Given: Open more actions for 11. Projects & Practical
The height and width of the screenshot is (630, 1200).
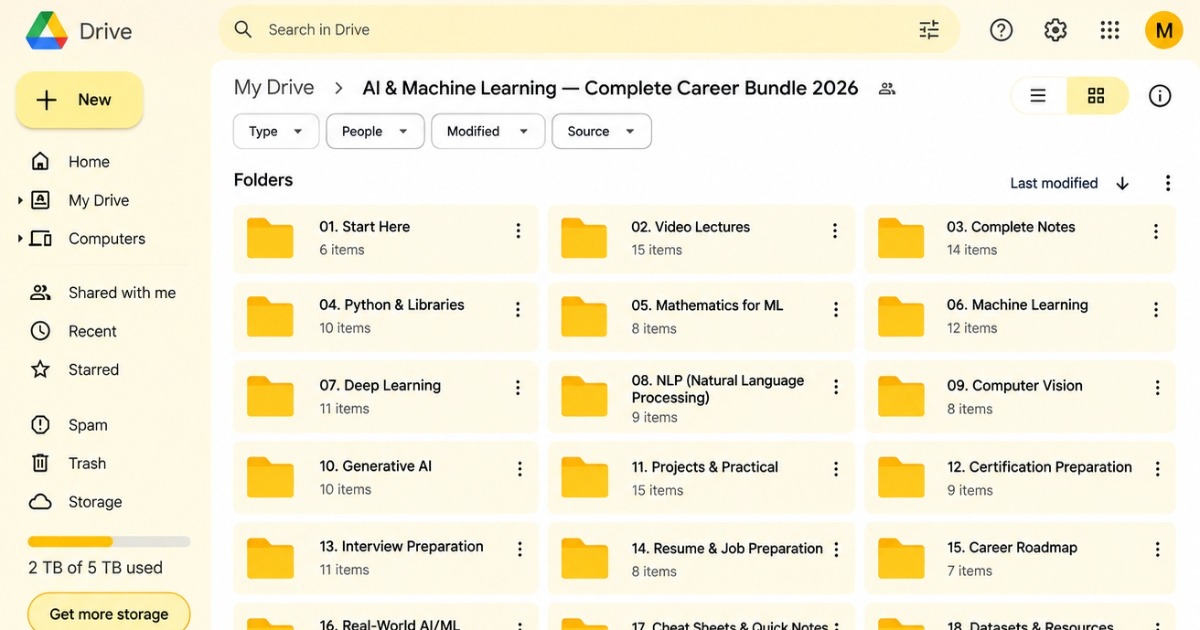Looking at the screenshot, I should [x=836, y=469].
